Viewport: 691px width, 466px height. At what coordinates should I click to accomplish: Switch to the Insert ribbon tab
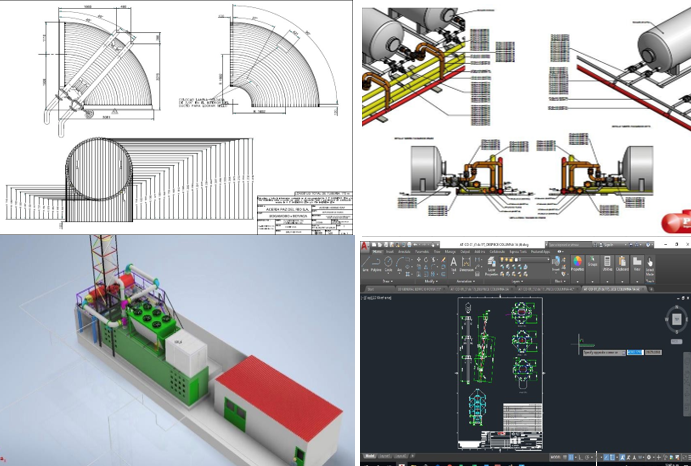click(x=390, y=251)
